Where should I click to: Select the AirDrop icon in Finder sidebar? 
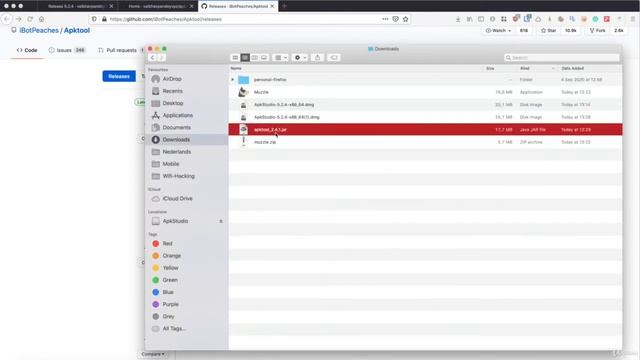[x=156, y=79]
